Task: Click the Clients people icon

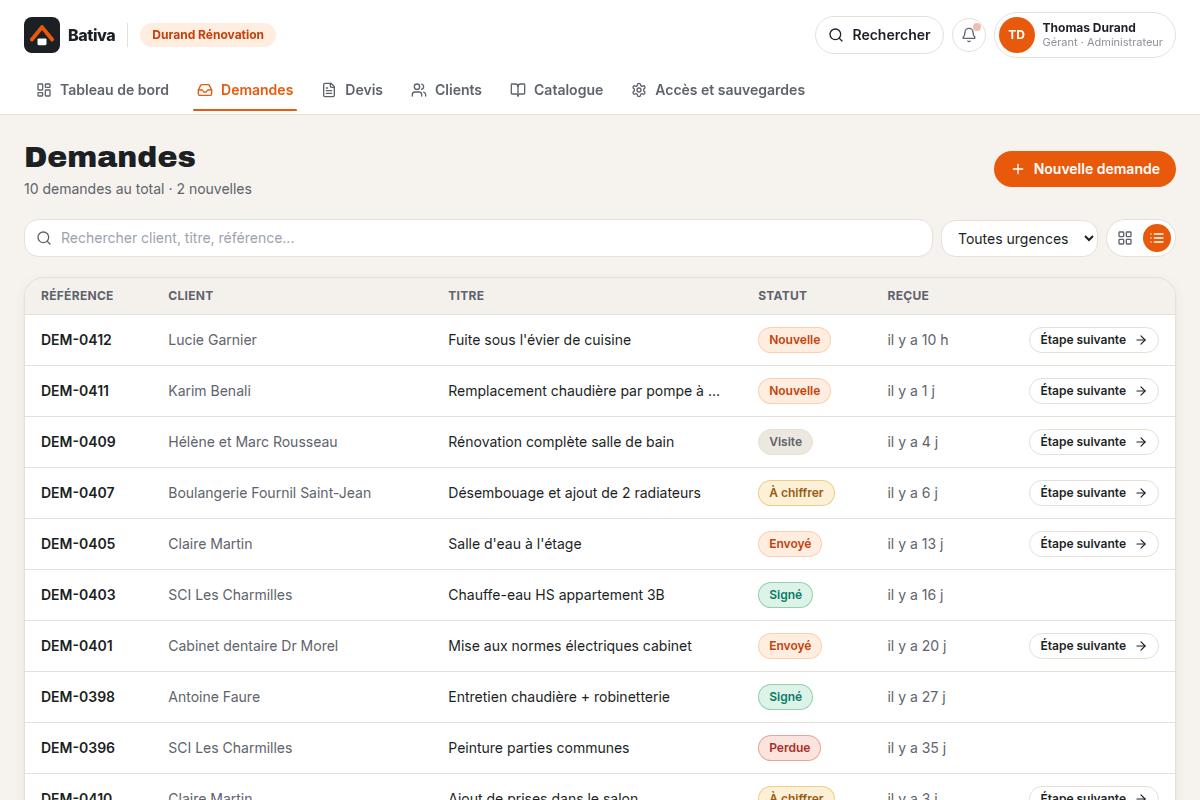Action: (x=419, y=90)
